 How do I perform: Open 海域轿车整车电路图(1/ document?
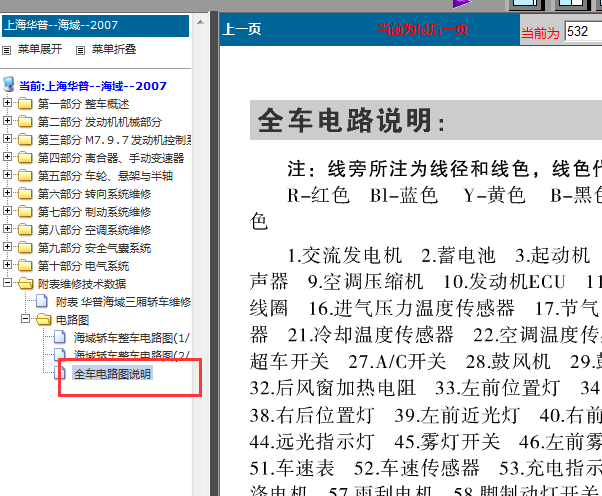pos(132,338)
